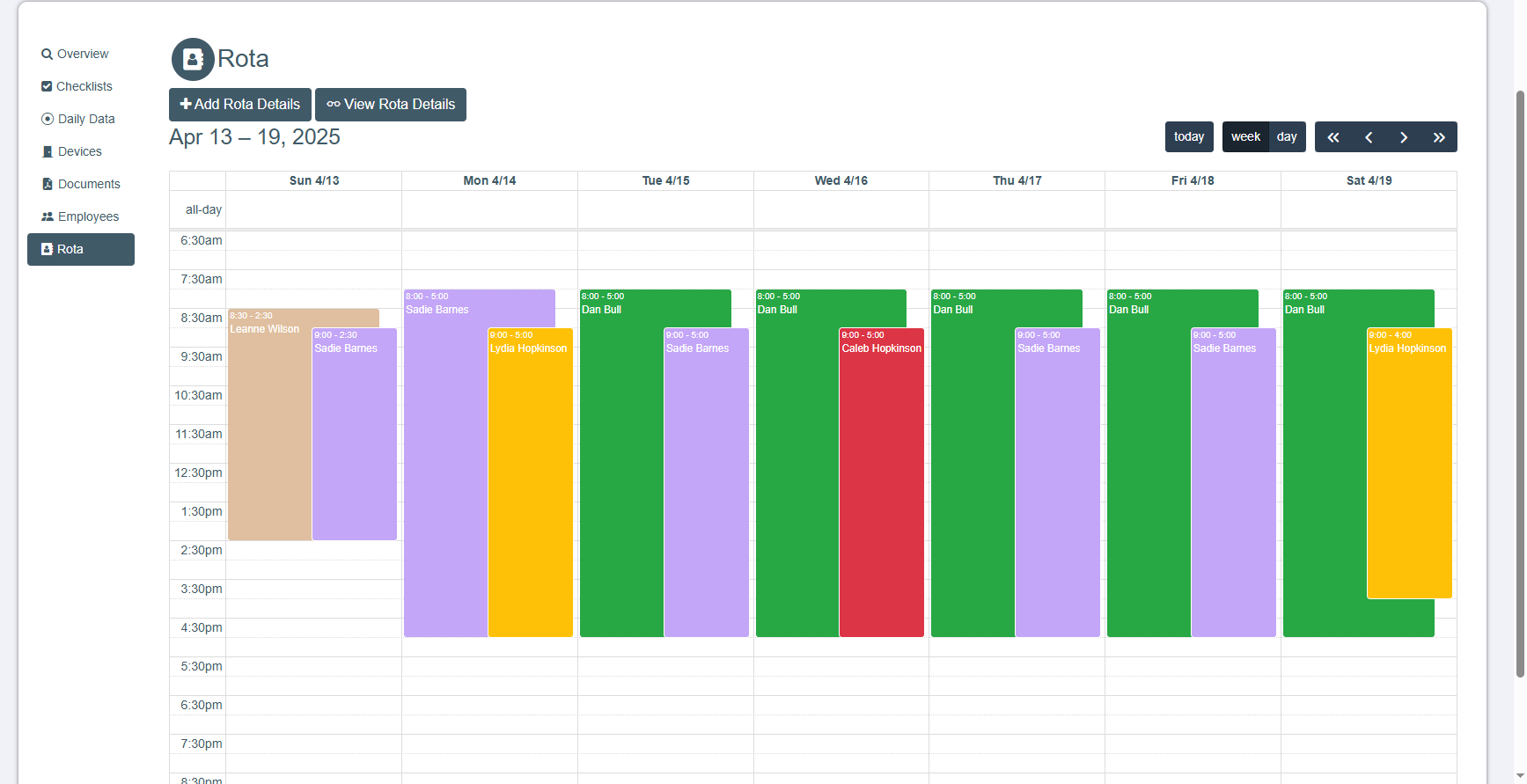Switch calendar to day view

point(1287,137)
